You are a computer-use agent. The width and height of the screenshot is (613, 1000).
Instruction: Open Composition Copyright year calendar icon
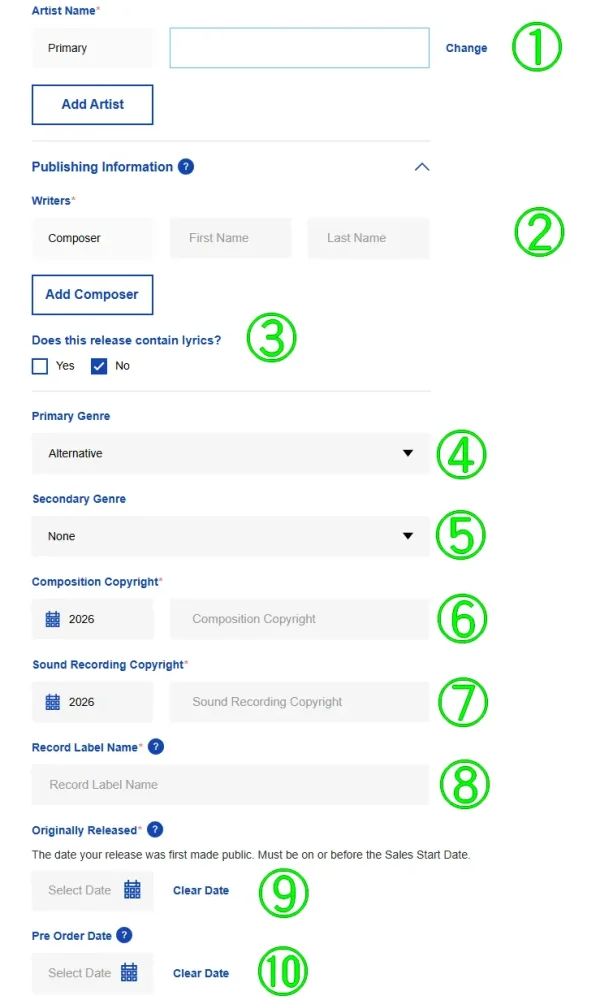coord(53,620)
